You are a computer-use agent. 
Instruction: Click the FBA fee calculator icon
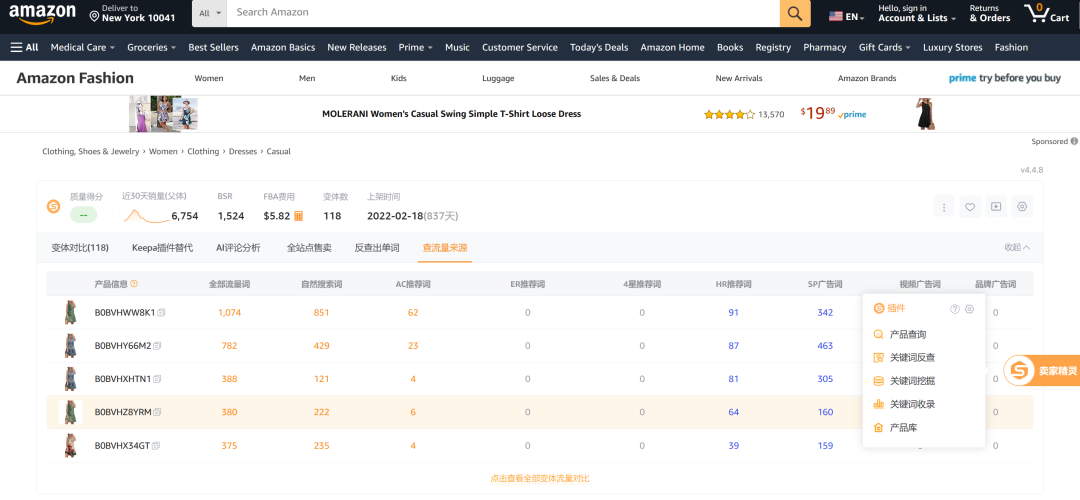coord(298,216)
